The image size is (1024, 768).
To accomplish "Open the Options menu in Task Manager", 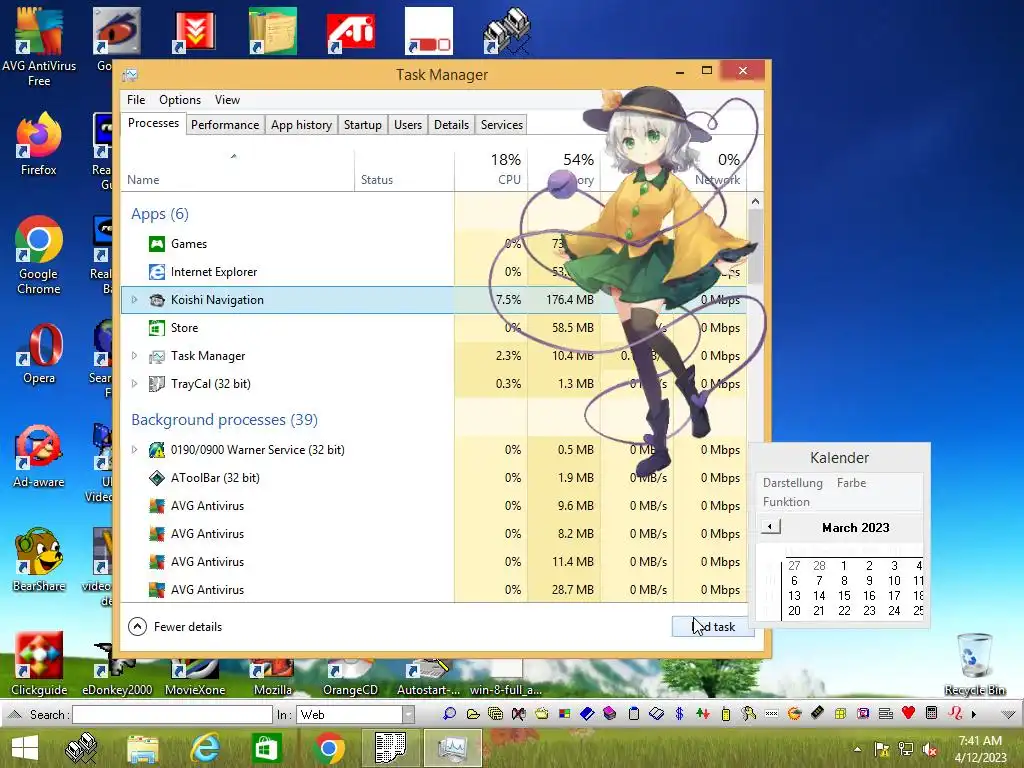I will coord(180,100).
